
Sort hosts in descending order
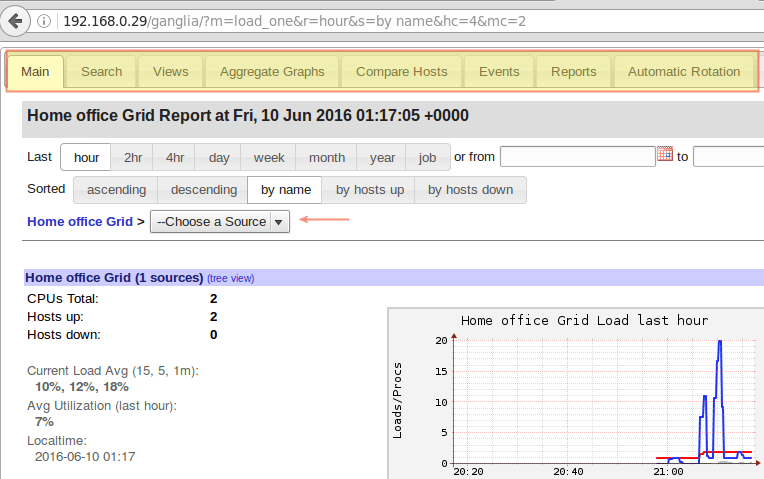coord(203,190)
